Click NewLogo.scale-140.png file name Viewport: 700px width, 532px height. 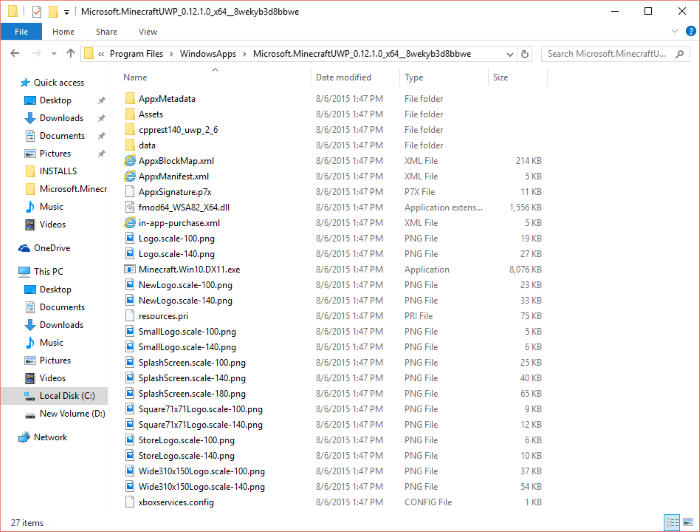click(x=185, y=300)
